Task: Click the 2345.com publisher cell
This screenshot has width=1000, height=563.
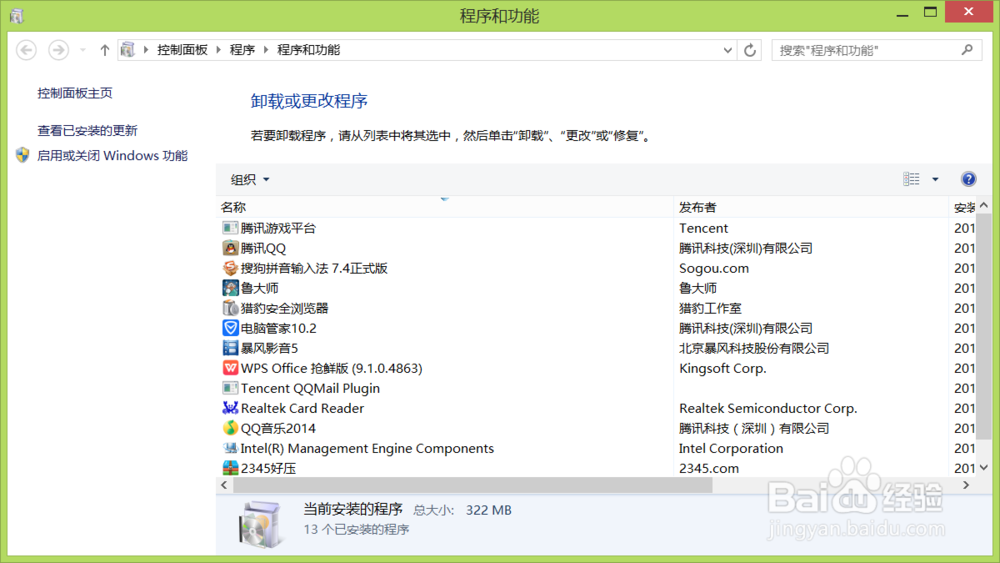Action: point(709,468)
